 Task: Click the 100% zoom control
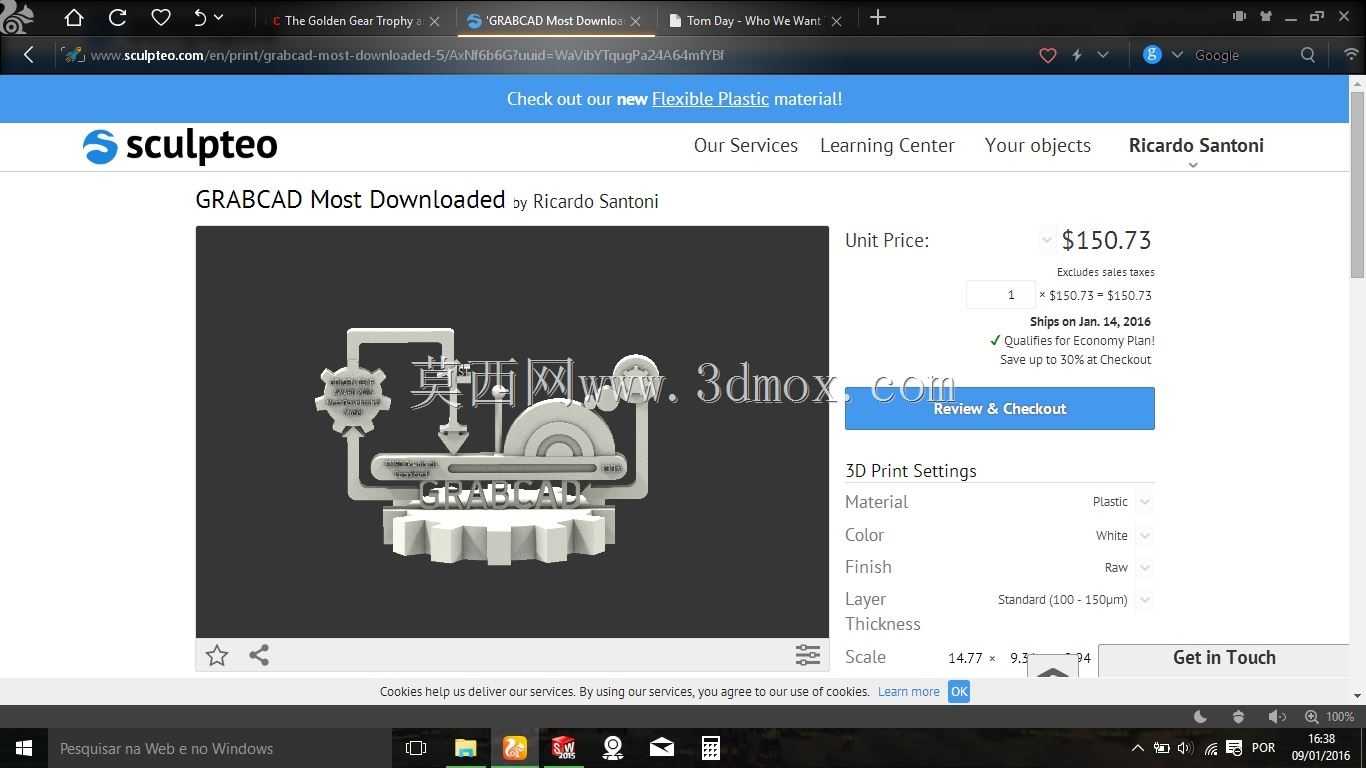pyautogui.click(x=1329, y=716)
